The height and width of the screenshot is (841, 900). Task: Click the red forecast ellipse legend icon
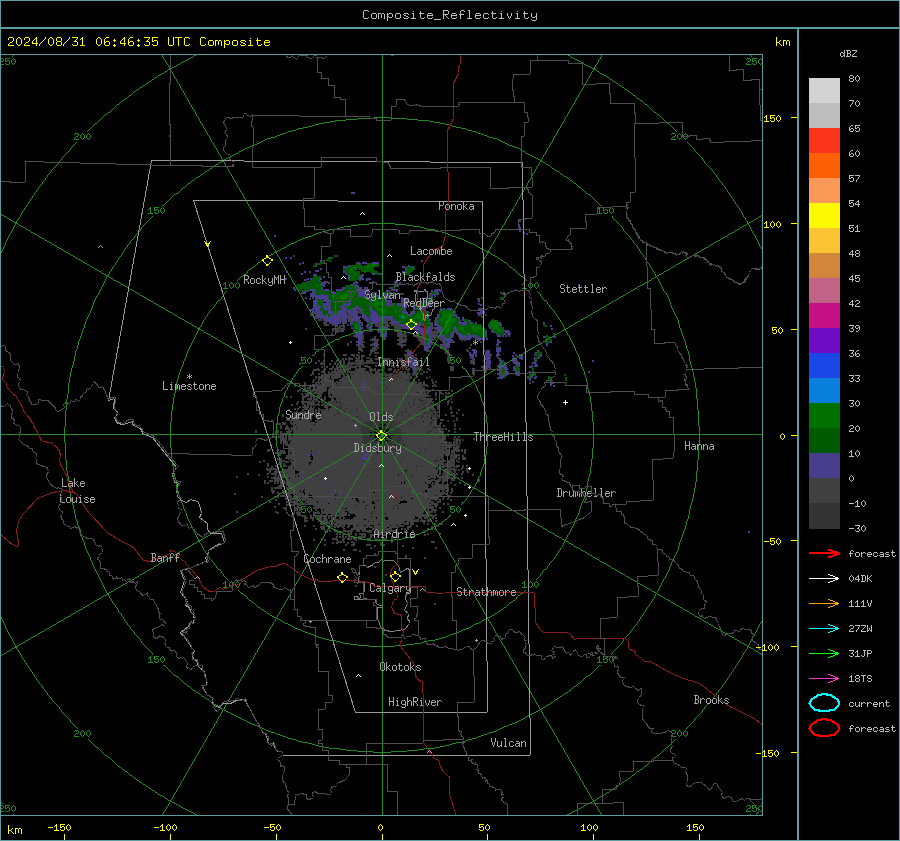(x=824, y=728)
